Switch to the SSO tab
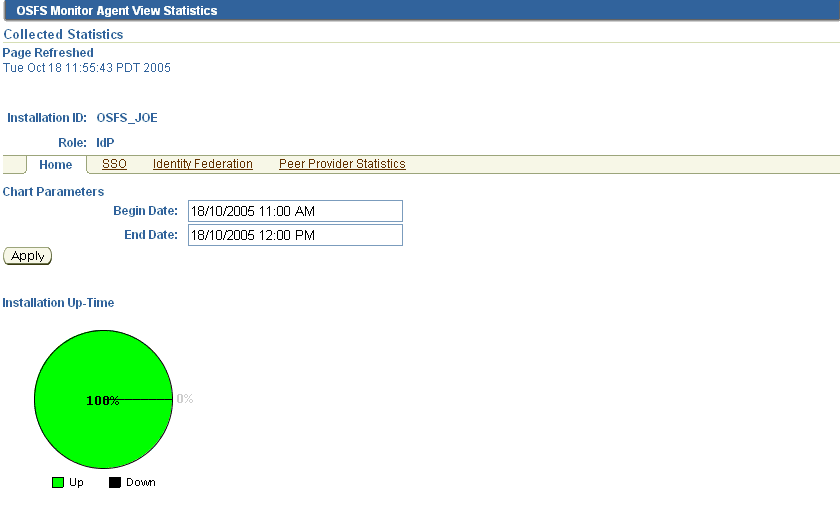 114,164
